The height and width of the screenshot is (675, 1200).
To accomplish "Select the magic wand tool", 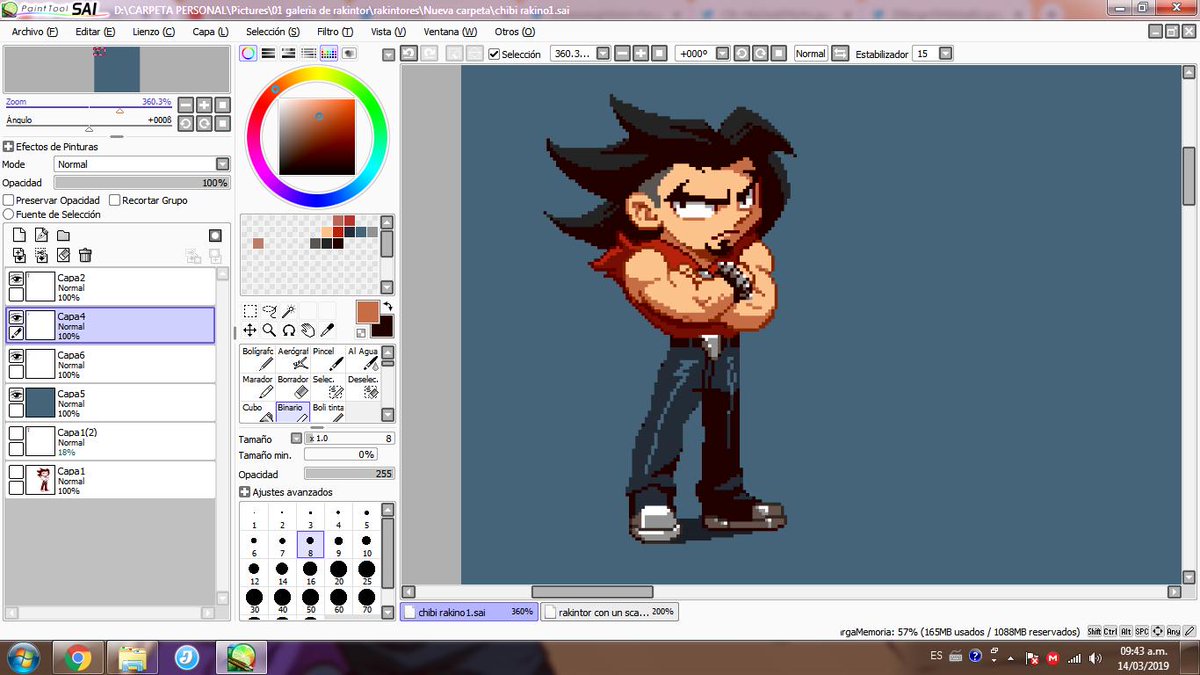I will pyautogui.click(x=288, y=311).
